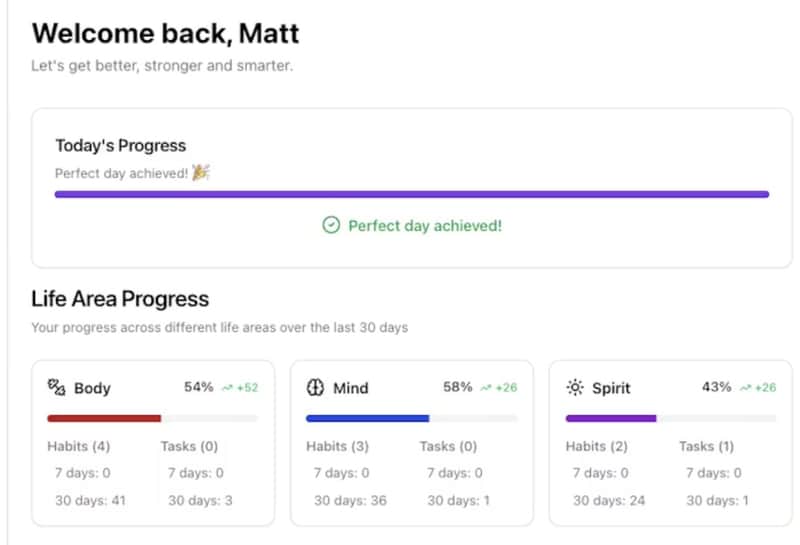Viewport: 800px width, 545px height.
Task: Click the blue Mind progress bar
Action: click(x=367, y=418)
